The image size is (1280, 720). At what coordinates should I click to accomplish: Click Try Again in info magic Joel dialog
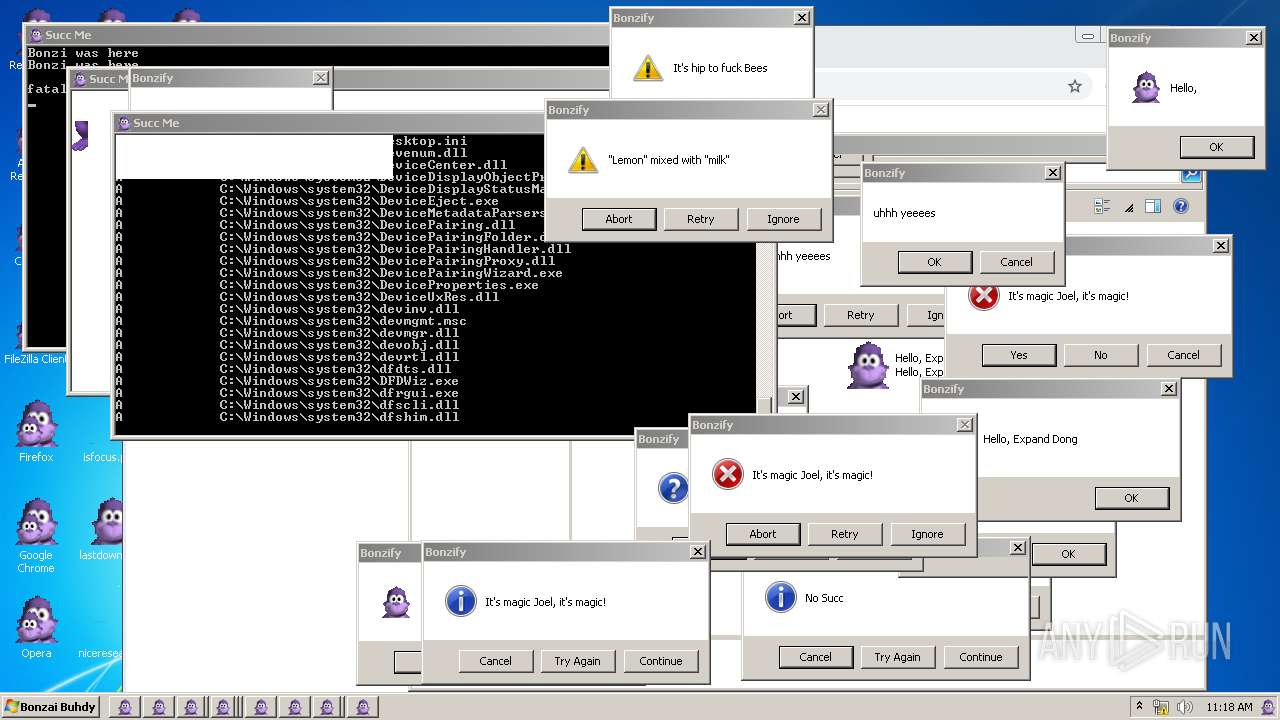(x=577, y=661)
